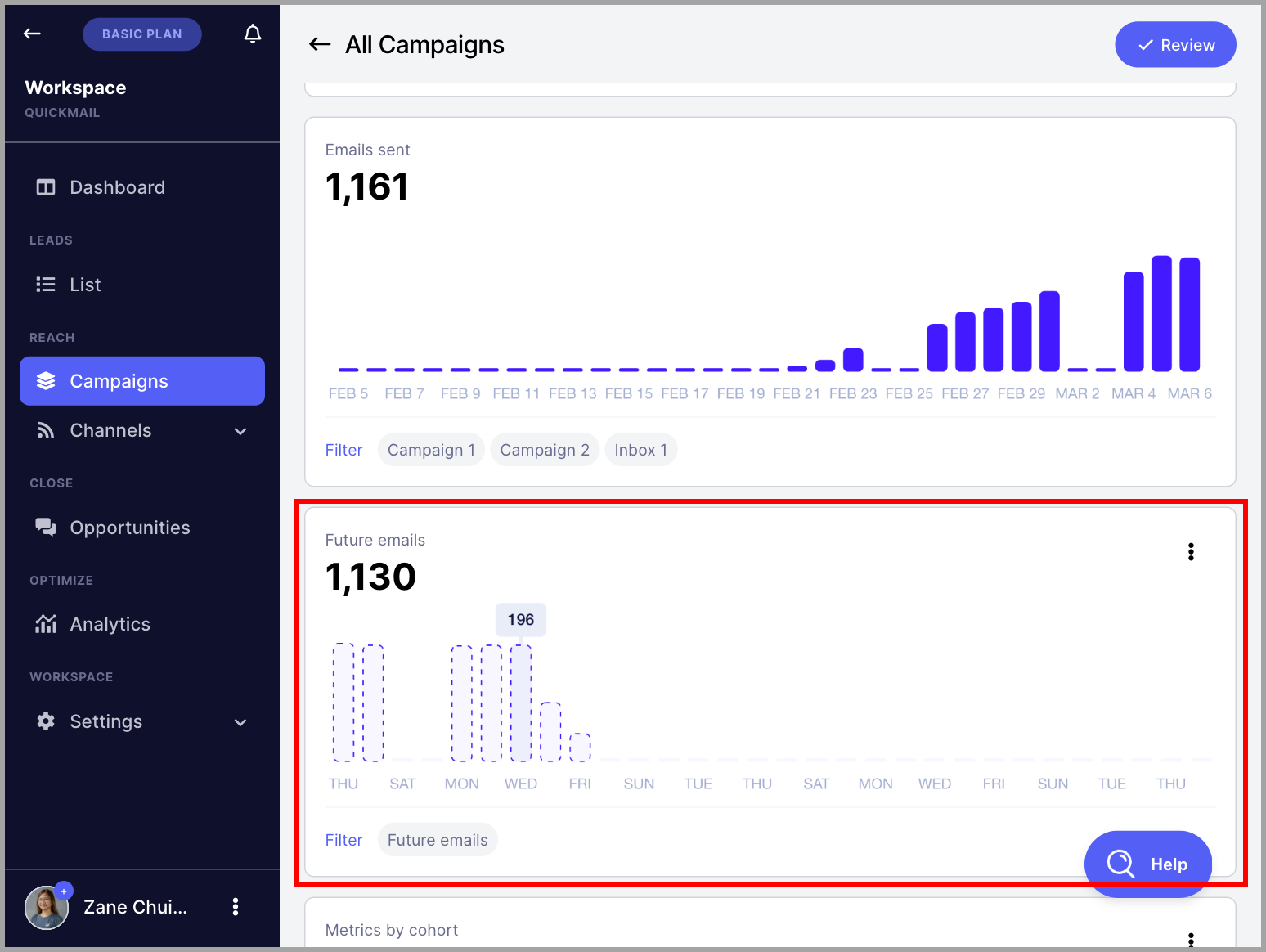Click the Dashboard layout icon
The image size is (1266, 952).
46,187
